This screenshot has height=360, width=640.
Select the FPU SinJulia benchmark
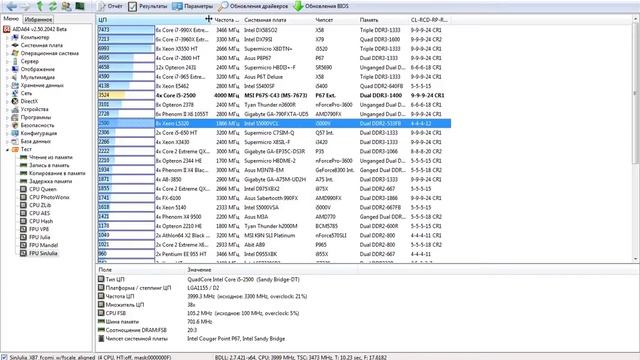click(39, 253)
